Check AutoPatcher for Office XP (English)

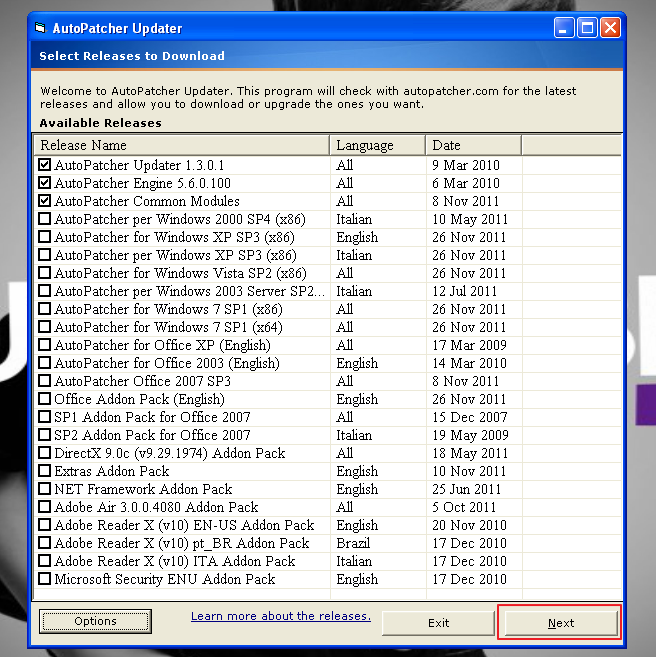[x=44, y=345]
